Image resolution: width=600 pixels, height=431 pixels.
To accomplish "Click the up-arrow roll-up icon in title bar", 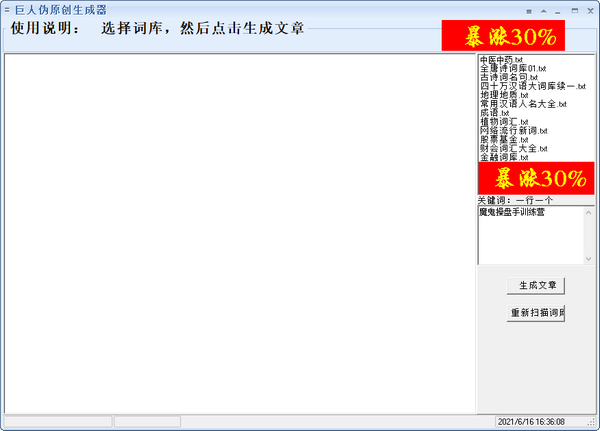I will pos(543,9).
